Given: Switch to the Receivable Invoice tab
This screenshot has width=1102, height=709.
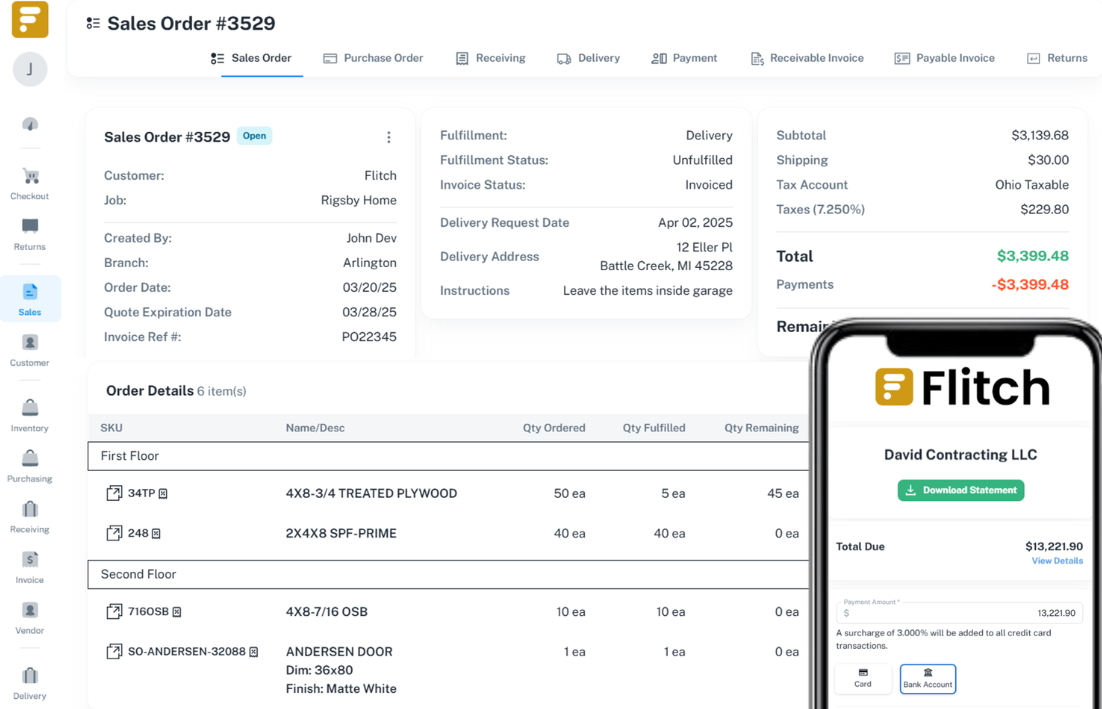Looking at the screenshot, I should (807, 58).
